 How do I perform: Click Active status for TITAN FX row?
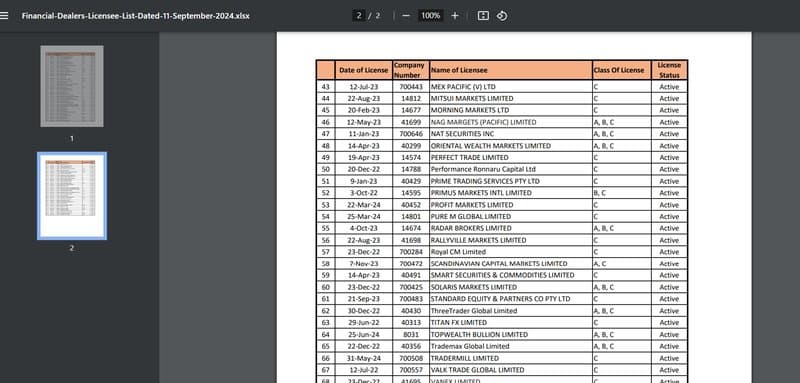coord(669,322)
